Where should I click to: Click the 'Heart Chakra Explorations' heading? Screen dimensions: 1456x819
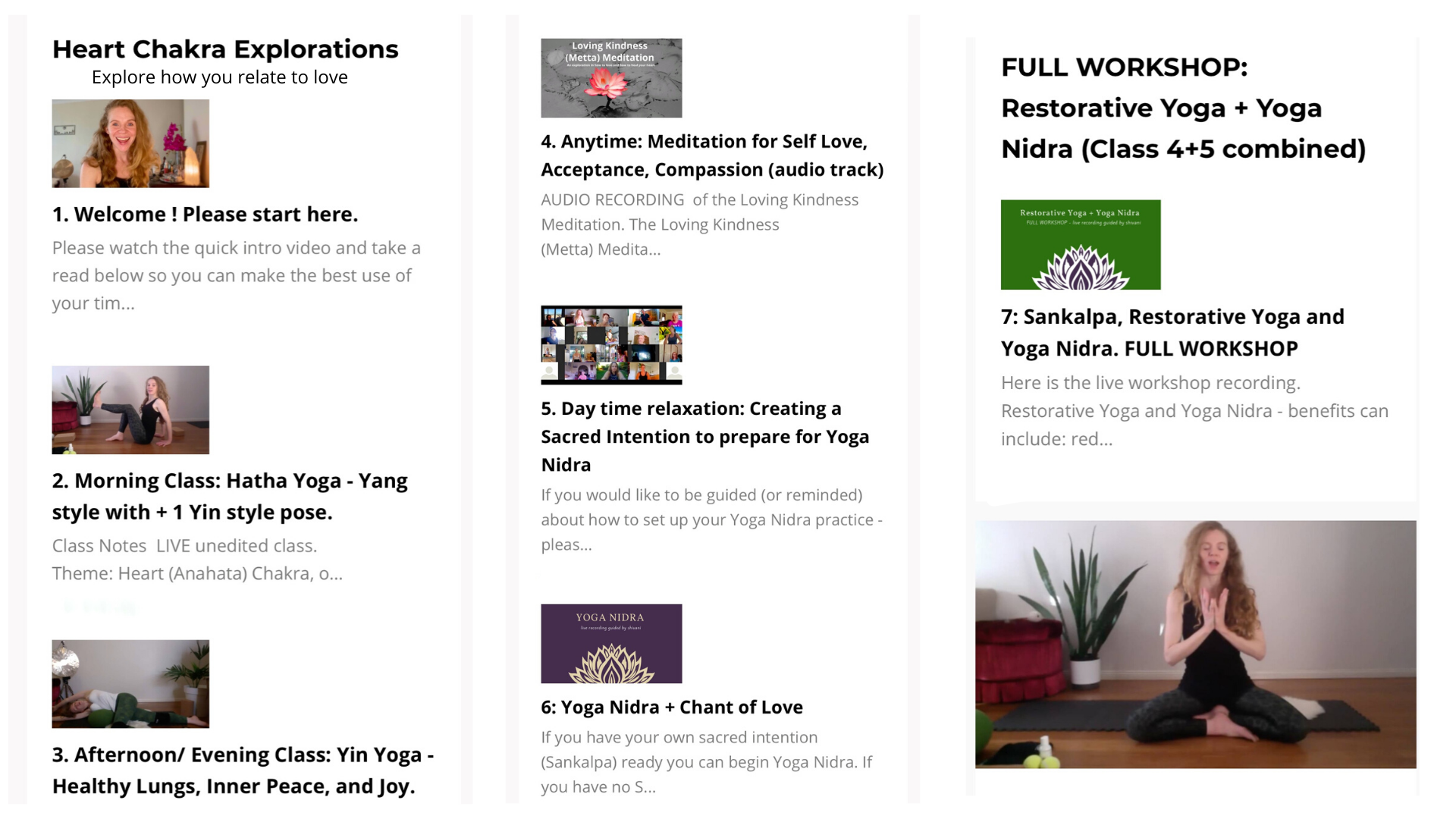point(225,49)
